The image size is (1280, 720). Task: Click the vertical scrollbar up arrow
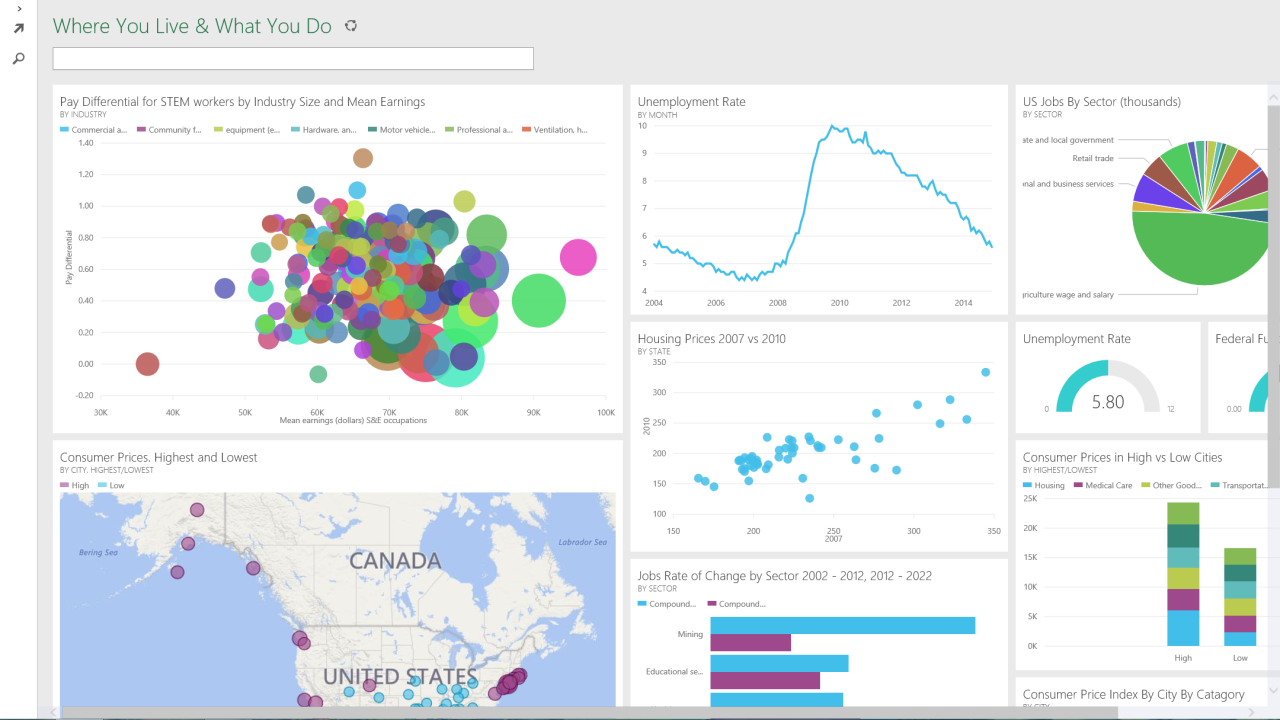point(1273,95)
